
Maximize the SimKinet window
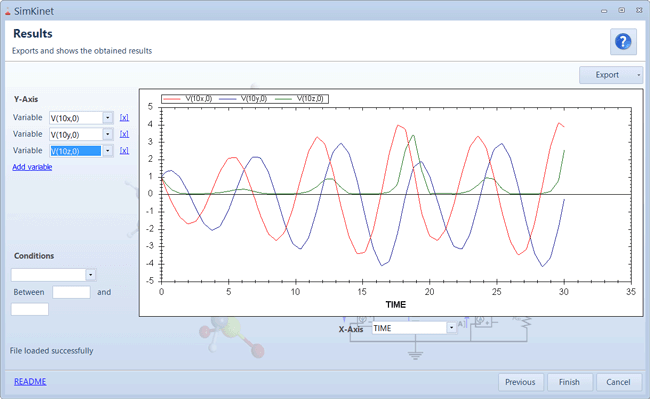[621, 11]
